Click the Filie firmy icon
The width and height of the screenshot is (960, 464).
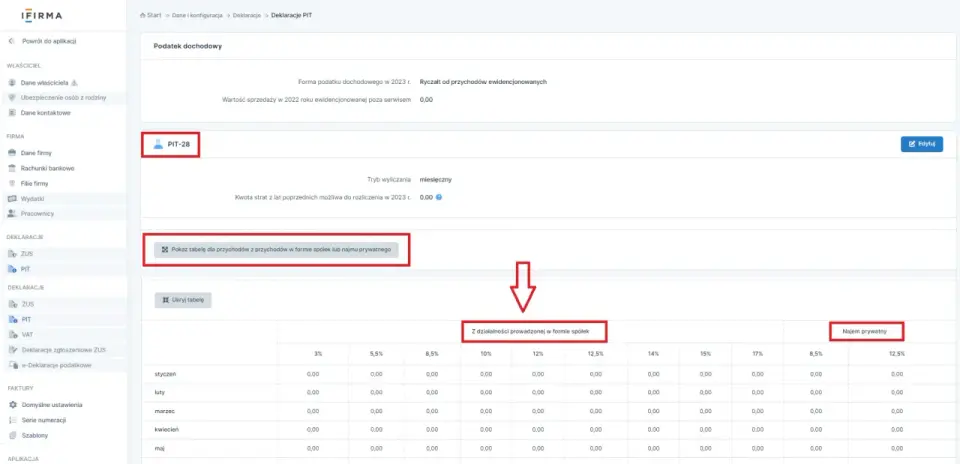(x=12, y=183)
